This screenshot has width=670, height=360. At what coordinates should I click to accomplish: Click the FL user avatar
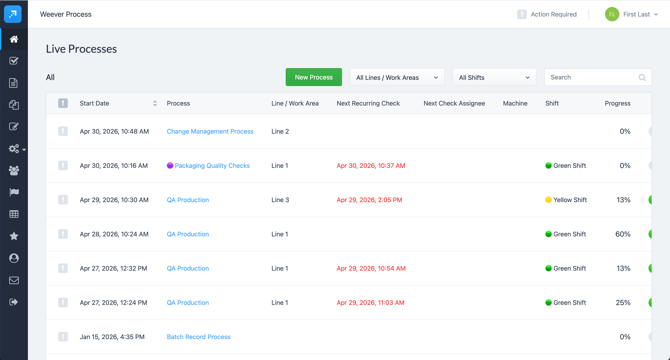click(612, 14)
